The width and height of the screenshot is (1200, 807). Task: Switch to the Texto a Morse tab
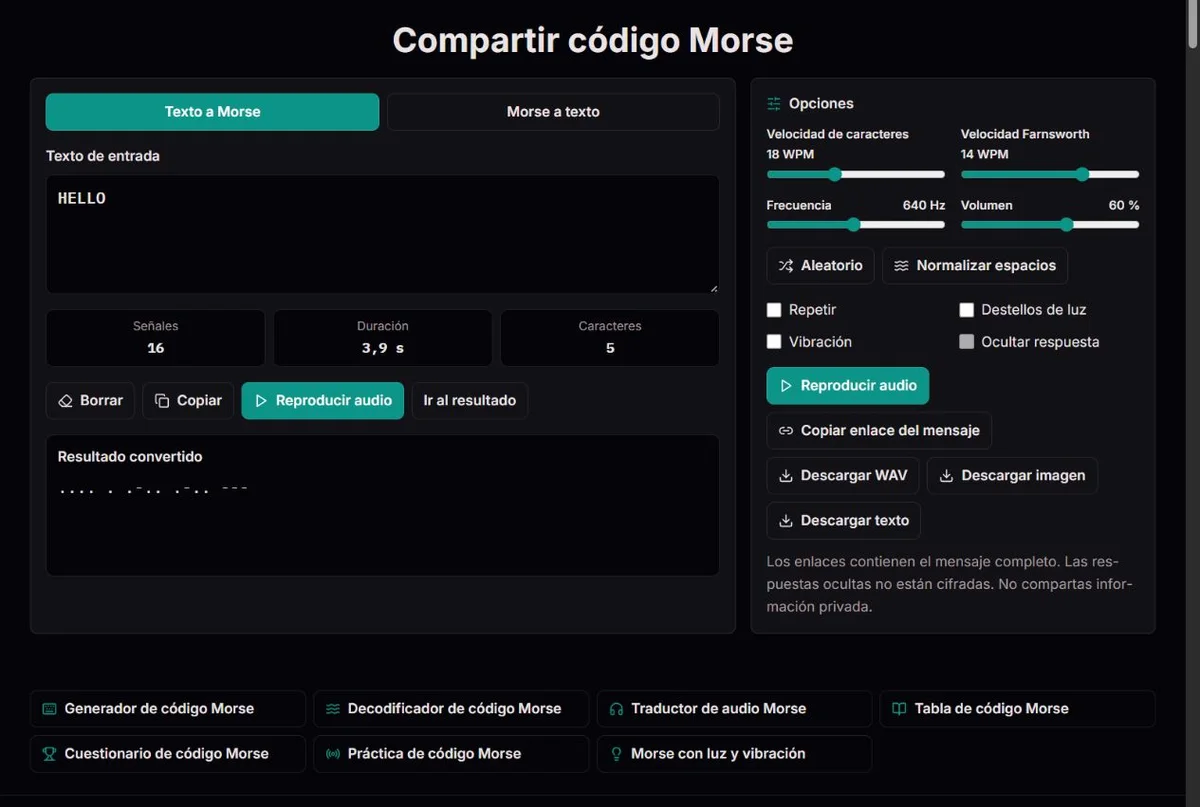212,112
